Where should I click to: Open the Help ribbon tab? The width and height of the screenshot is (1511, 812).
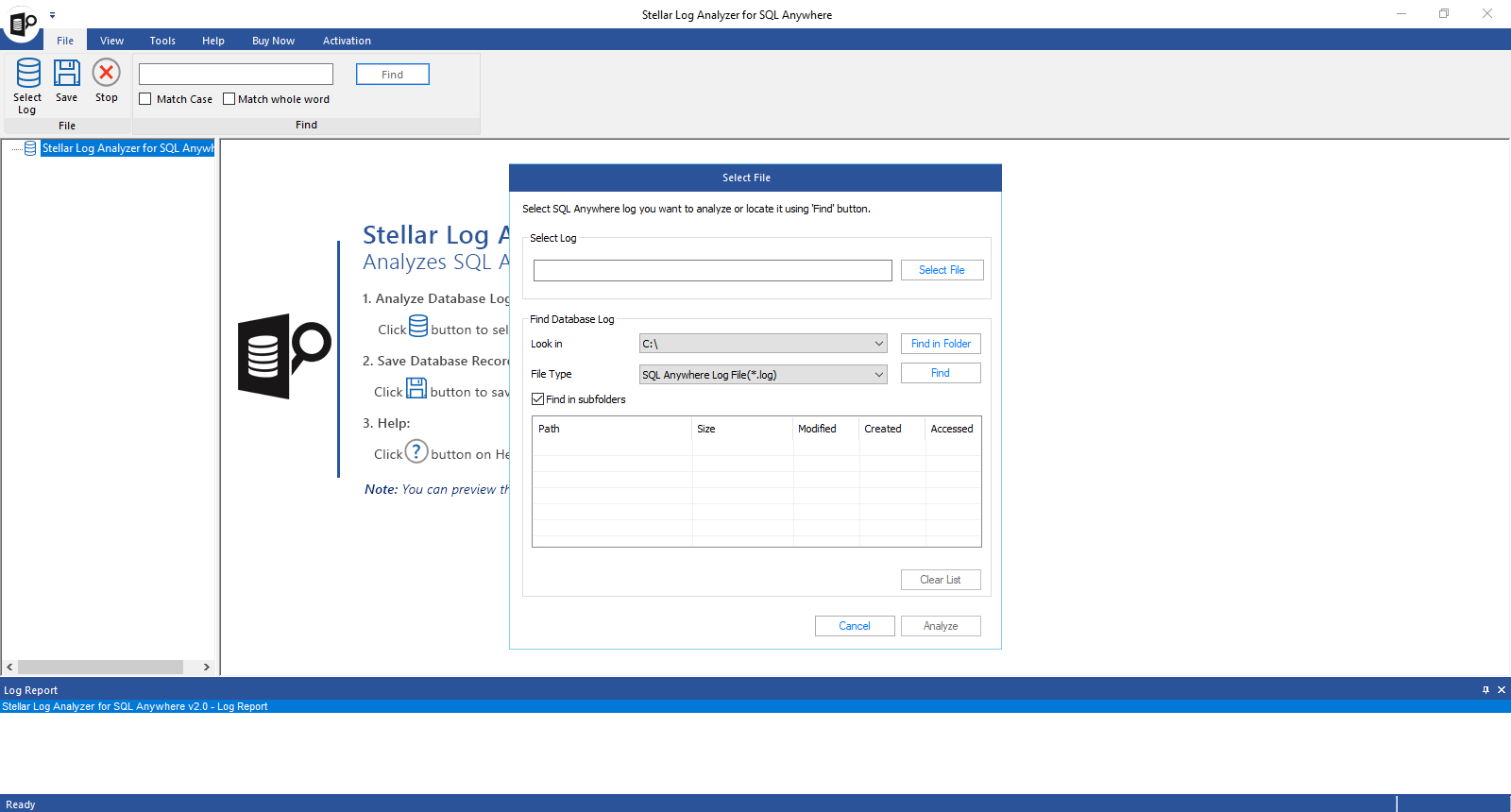point(213,41)
